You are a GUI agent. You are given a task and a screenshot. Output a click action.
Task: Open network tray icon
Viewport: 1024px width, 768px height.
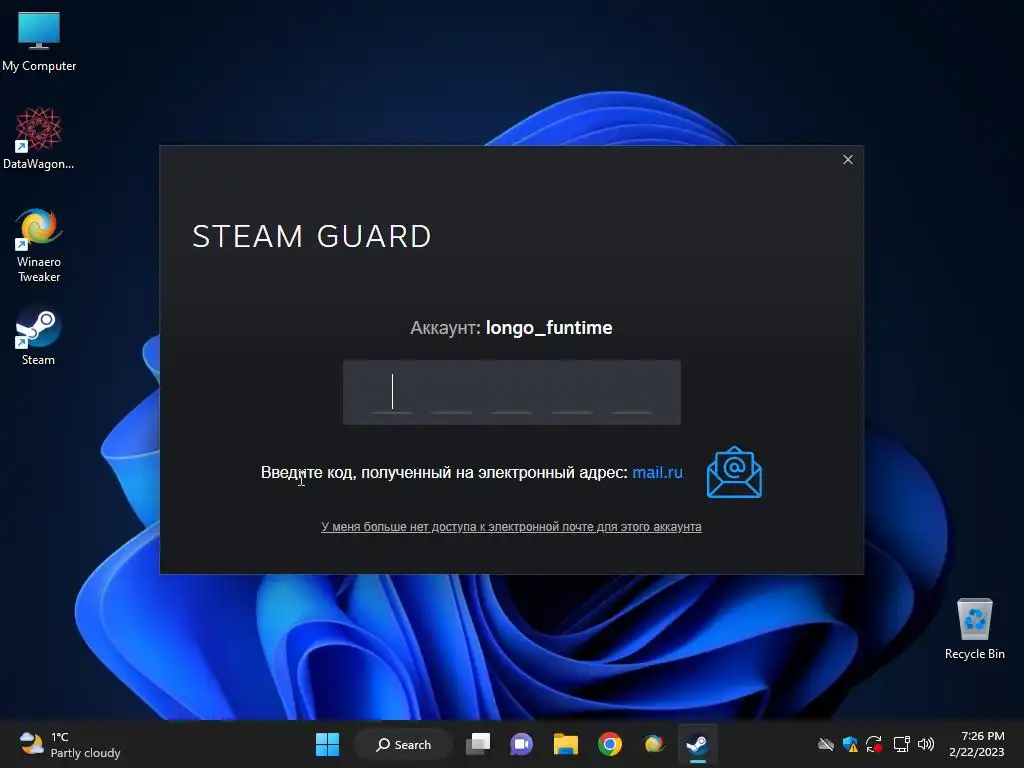[902, 744]
